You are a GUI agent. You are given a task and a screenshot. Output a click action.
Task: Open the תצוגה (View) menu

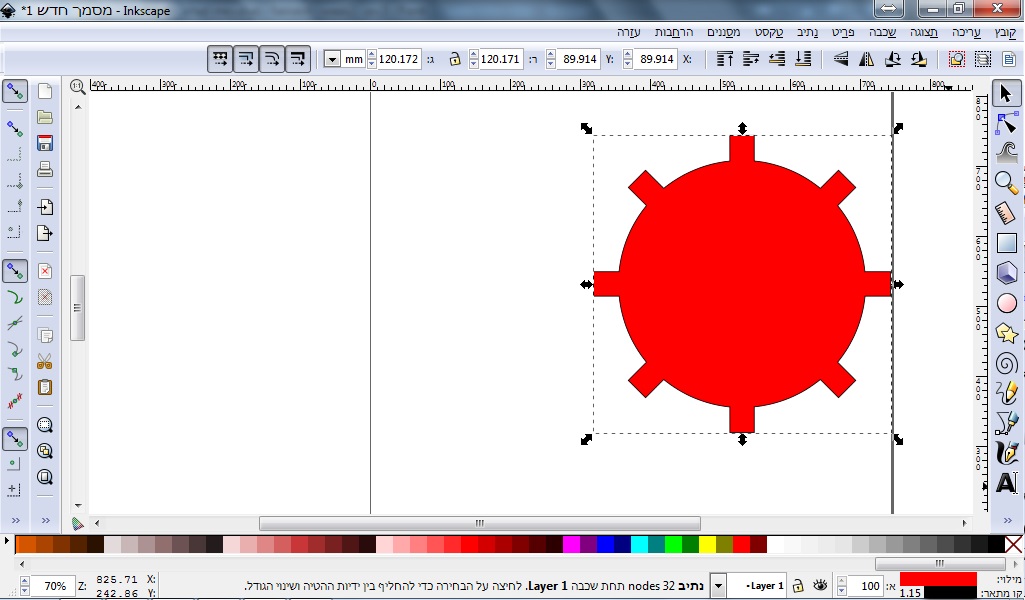tap(924, 32)
